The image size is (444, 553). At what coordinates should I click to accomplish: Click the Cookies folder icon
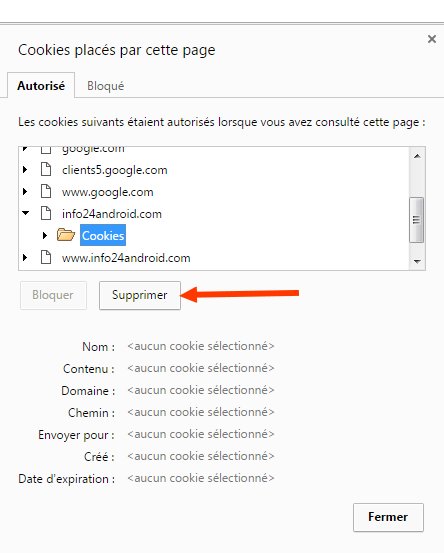pyautogui.click(x=66, y=235)
